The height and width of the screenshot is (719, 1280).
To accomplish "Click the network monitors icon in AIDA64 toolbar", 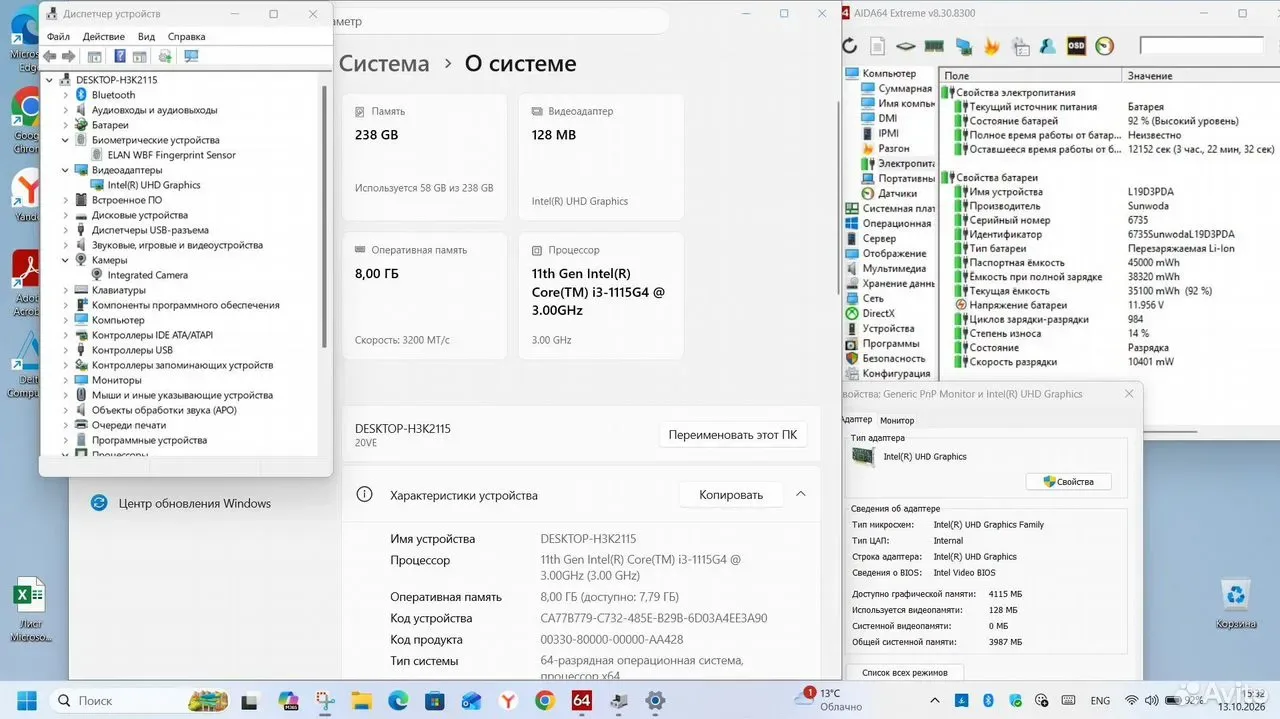I will [x=963, y=46].
